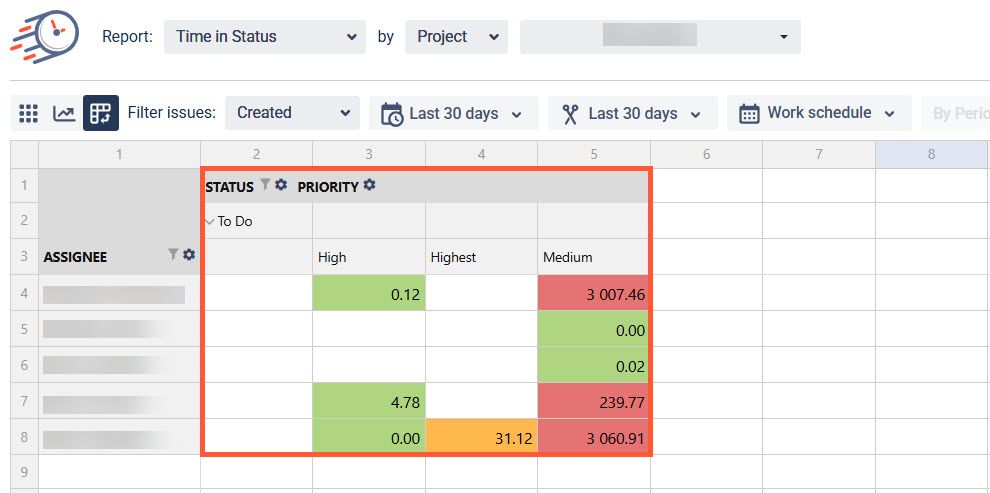Viewport: 990px width, 493px height.
Task: Open the 'by Project' dropdown
Action: click(x=456, y=37)
